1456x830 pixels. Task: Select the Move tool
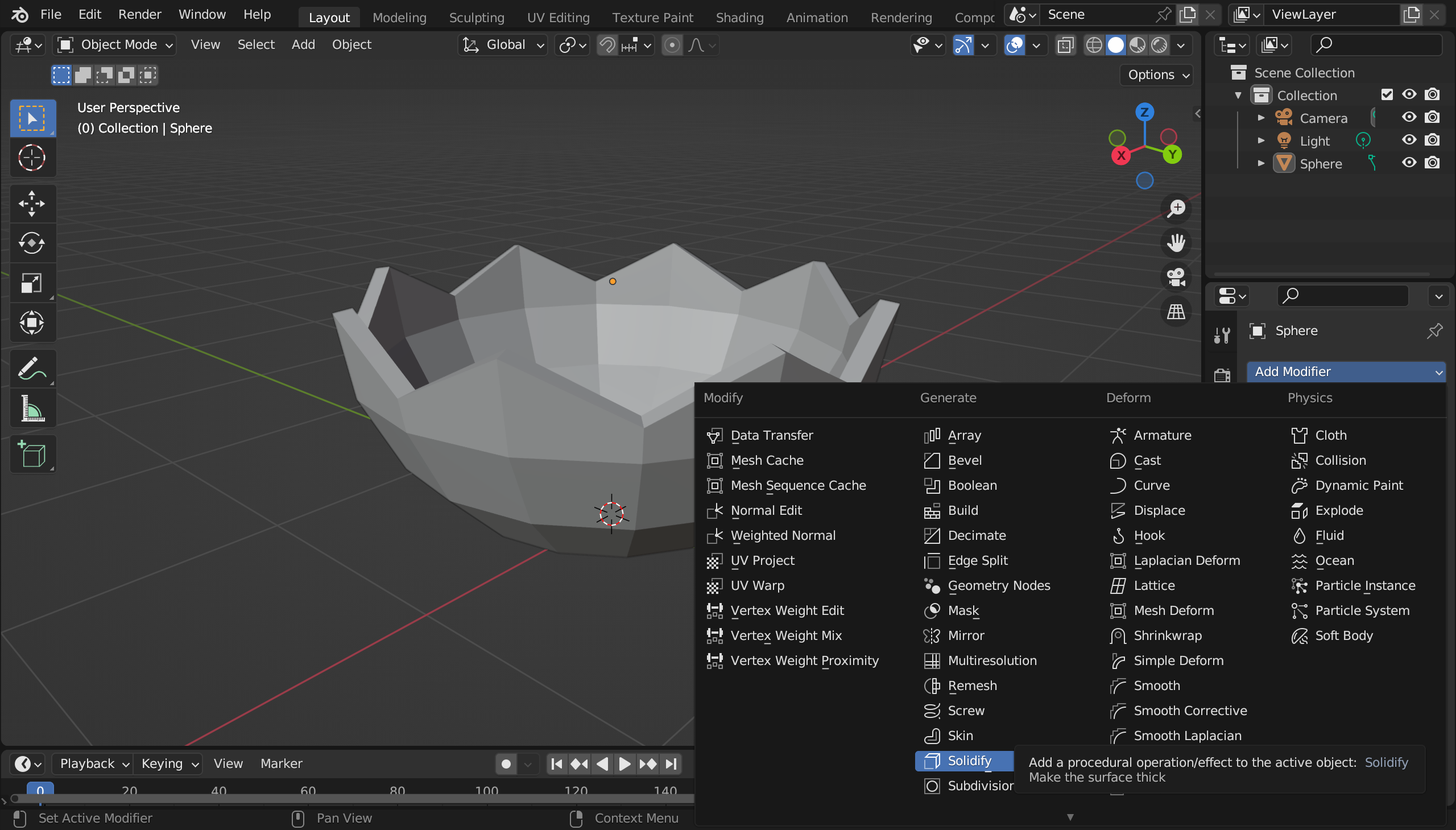pyautogui.click(x=32, y=204)
